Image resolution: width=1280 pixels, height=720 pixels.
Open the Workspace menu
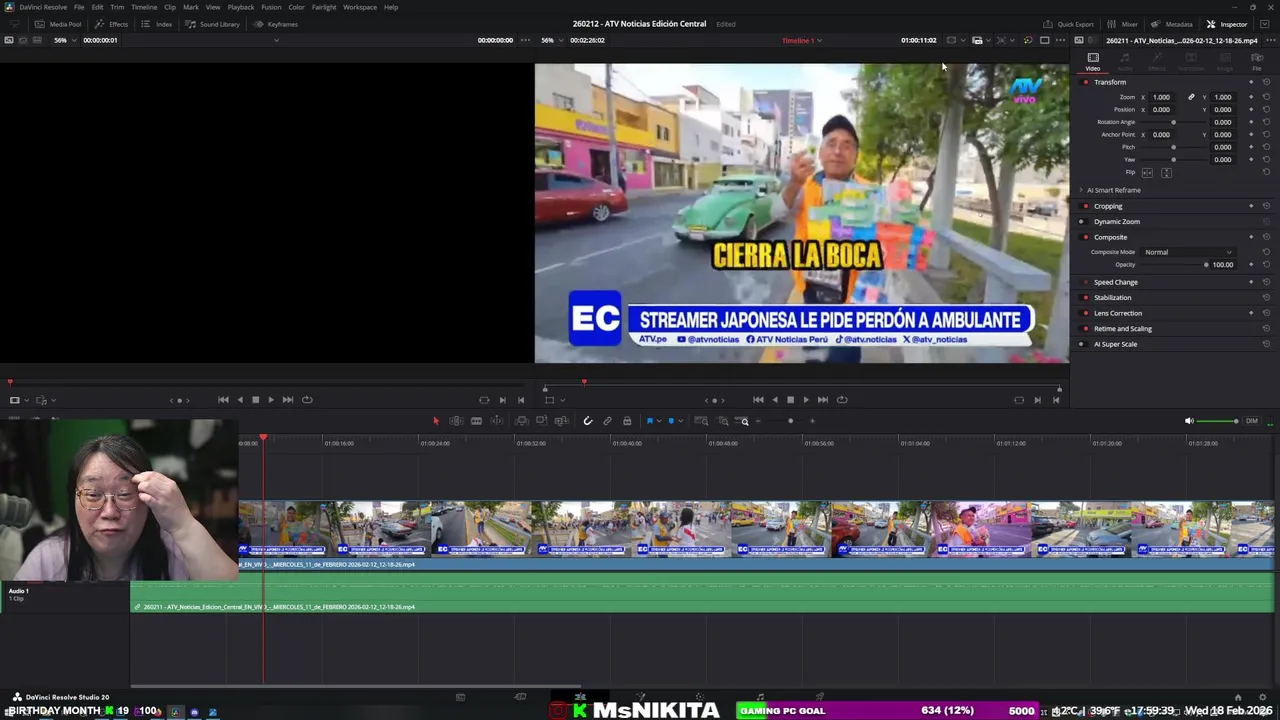(x=360, y=7)
